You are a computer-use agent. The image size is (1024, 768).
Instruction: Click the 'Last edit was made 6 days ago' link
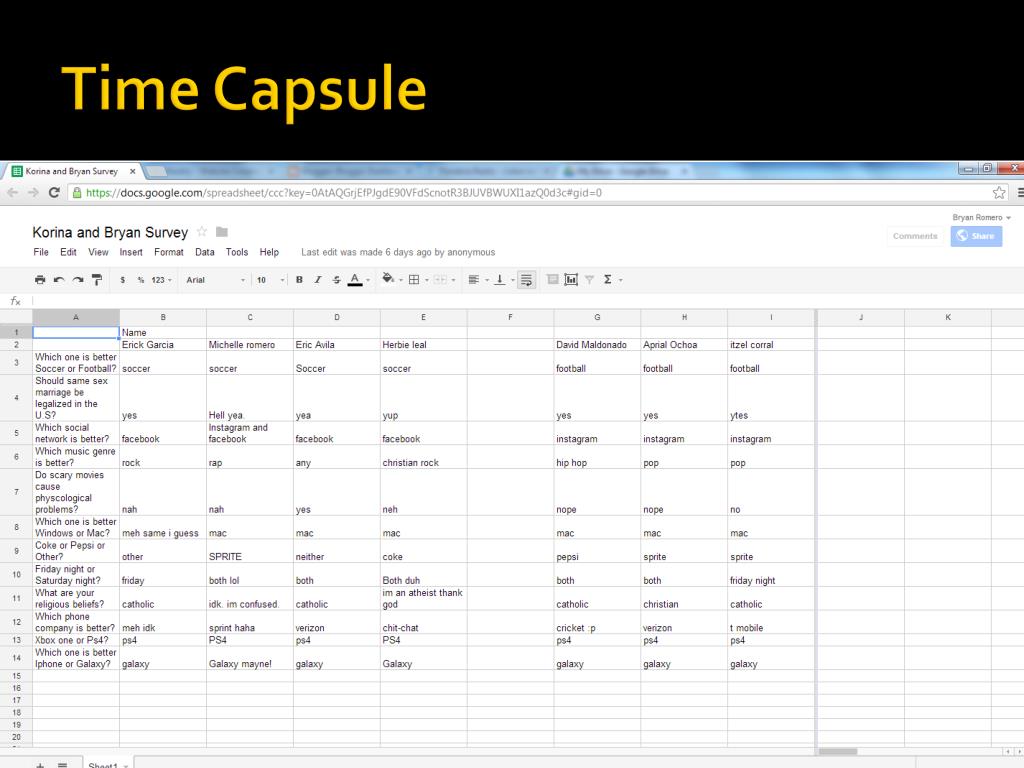[398, 252]
